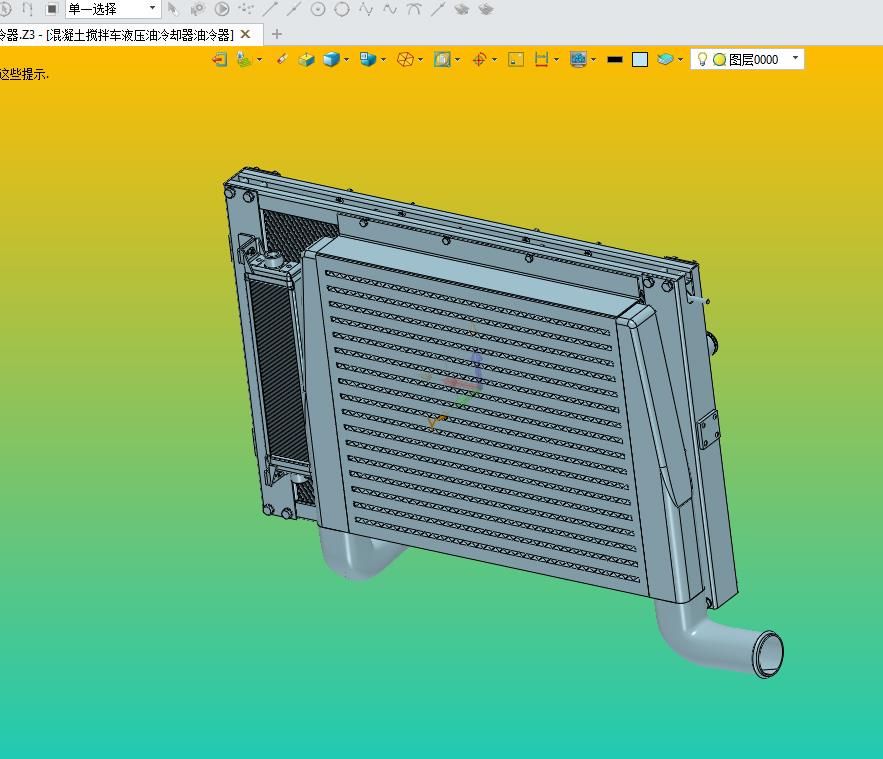Click the circle quadrant snap icon
Image resolution: width=883 pixels, height=759 pixels.
[342, 9]
